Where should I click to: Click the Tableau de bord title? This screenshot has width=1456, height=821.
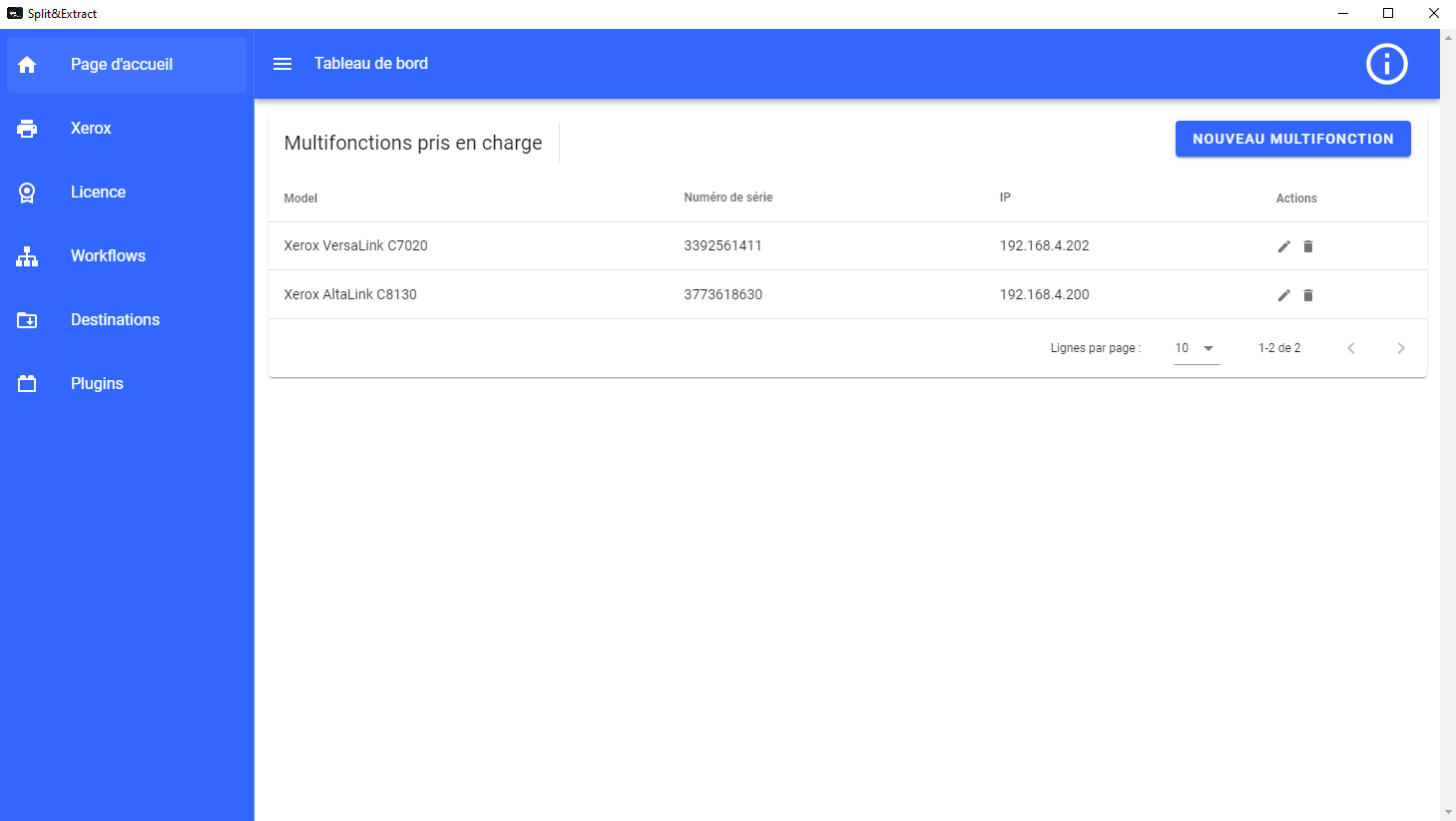click(371, 63)
